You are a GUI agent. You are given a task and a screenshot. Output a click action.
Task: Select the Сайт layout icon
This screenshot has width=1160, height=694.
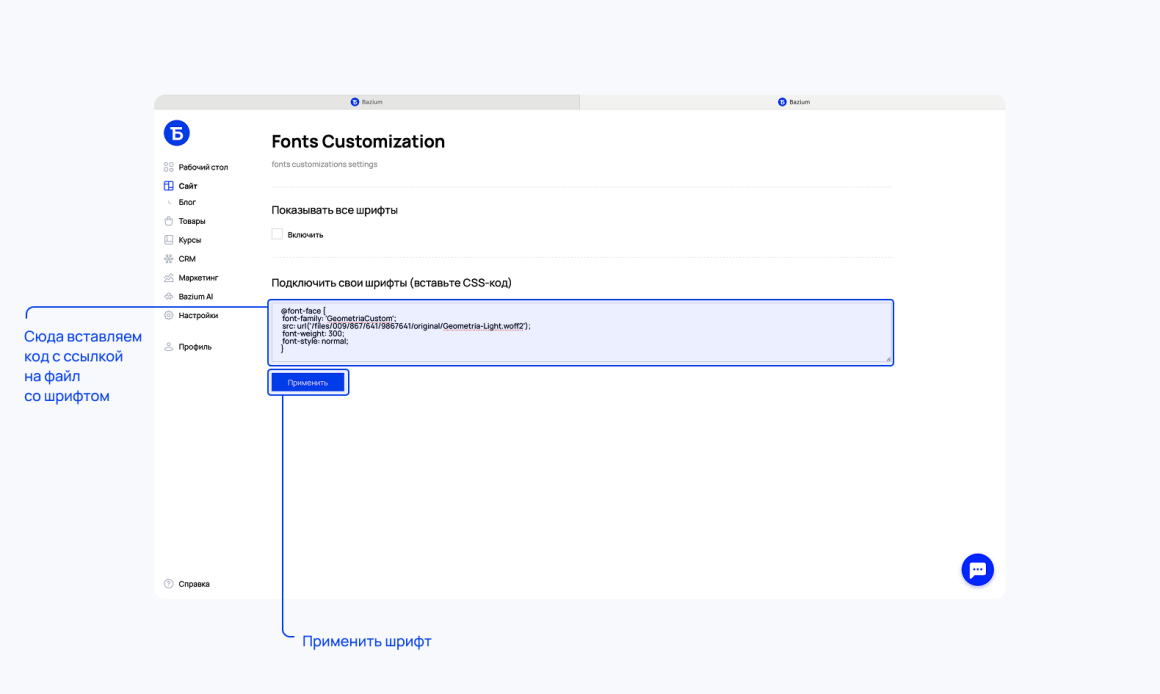[169, 186]
